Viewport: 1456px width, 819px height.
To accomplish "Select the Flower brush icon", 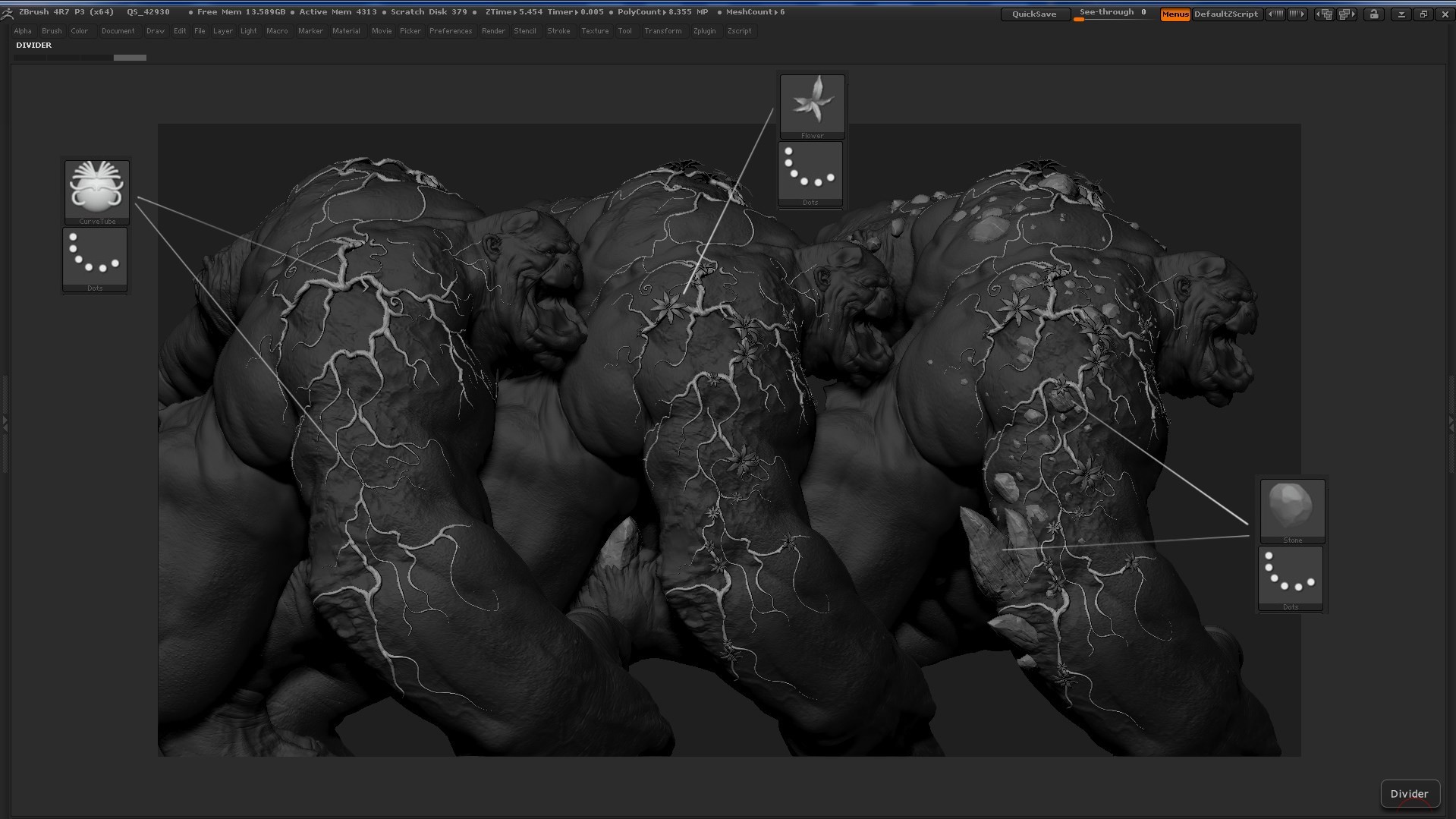I will 812,106.
